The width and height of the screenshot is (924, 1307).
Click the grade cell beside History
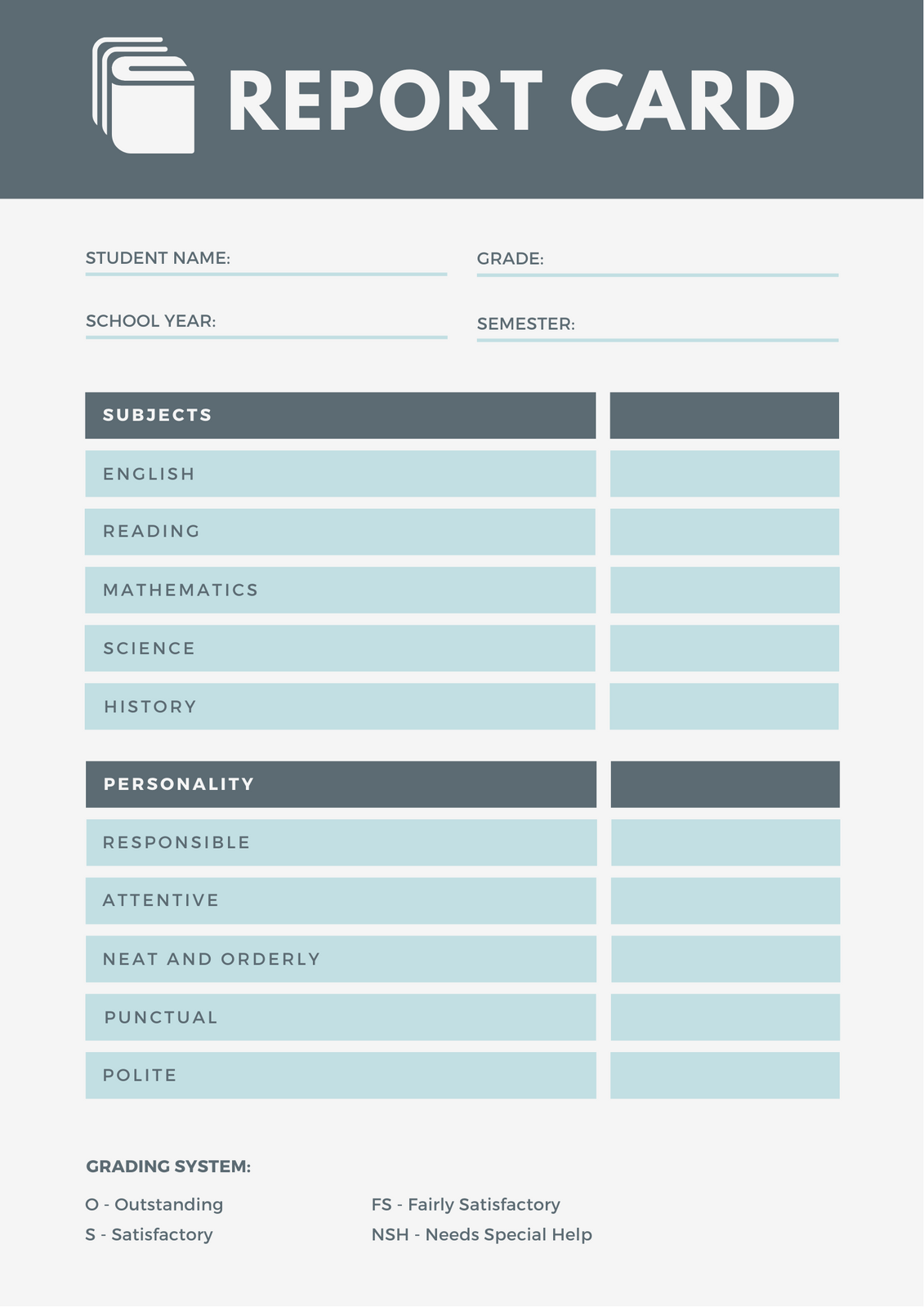click(x=725, y=707)
